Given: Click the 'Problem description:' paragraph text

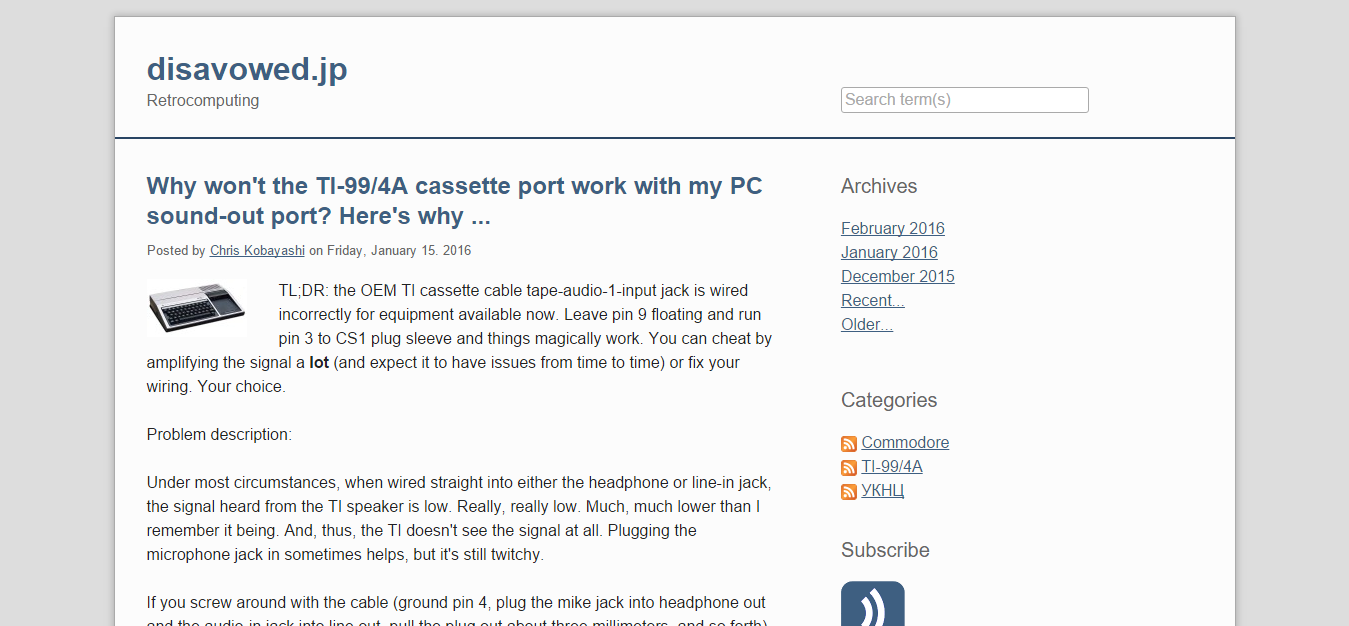Looking at the screenshot, I should pyautogui.click(x=219, y=434).
